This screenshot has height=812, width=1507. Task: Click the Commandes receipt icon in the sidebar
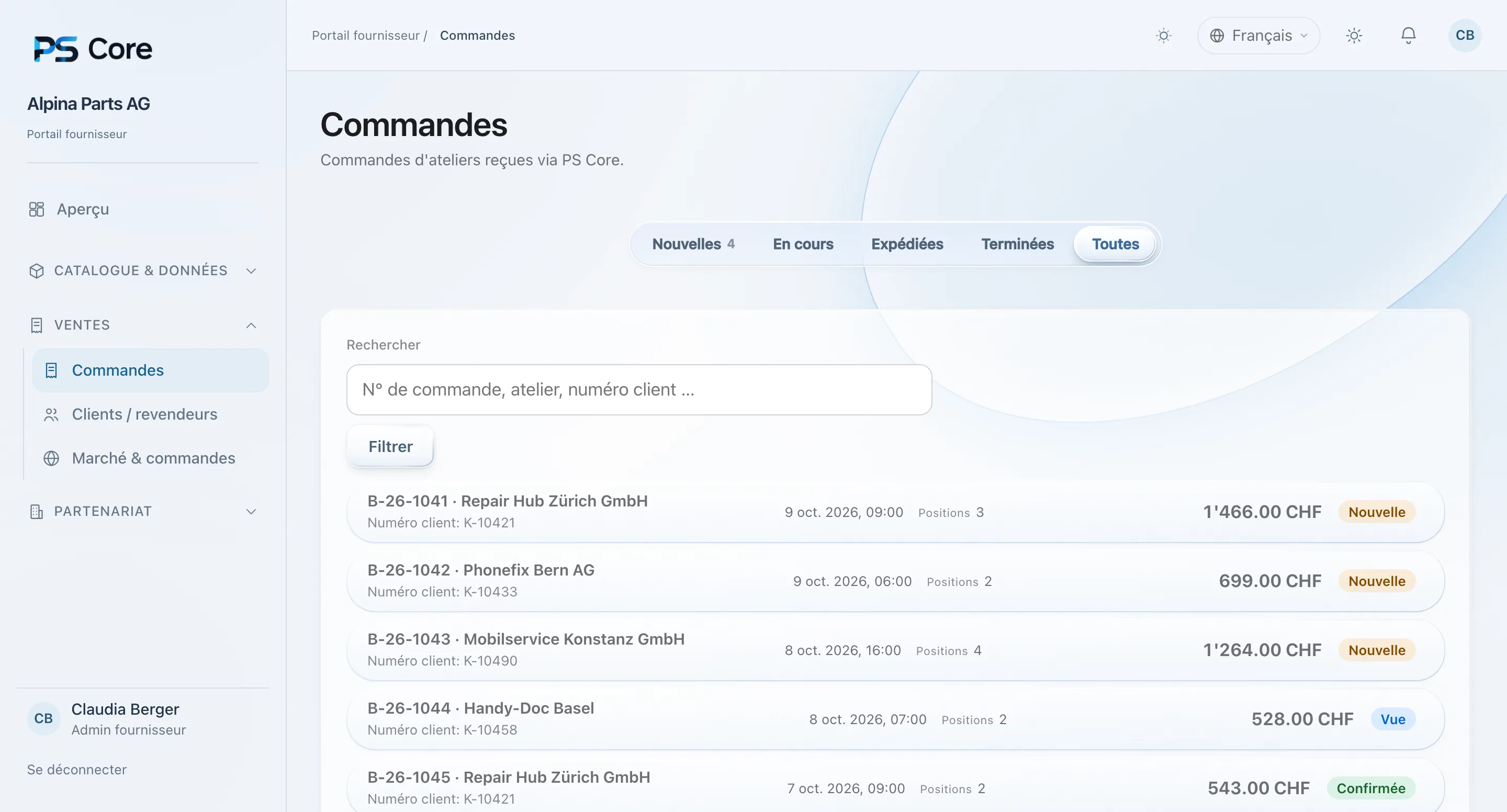point(51,371)
